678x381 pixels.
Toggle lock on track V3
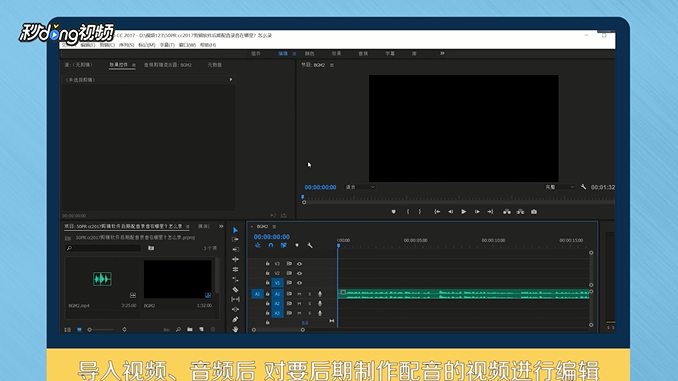[267, 263]
